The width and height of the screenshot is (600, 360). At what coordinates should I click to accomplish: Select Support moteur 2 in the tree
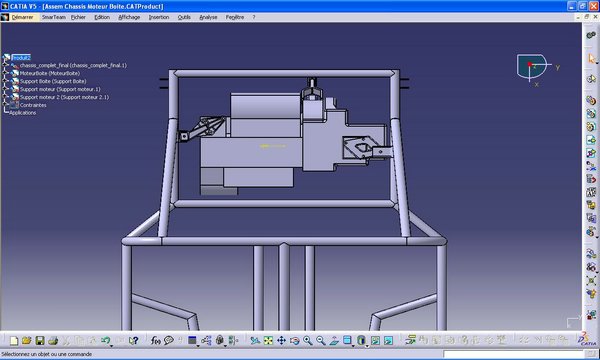(x=64, y=97)
